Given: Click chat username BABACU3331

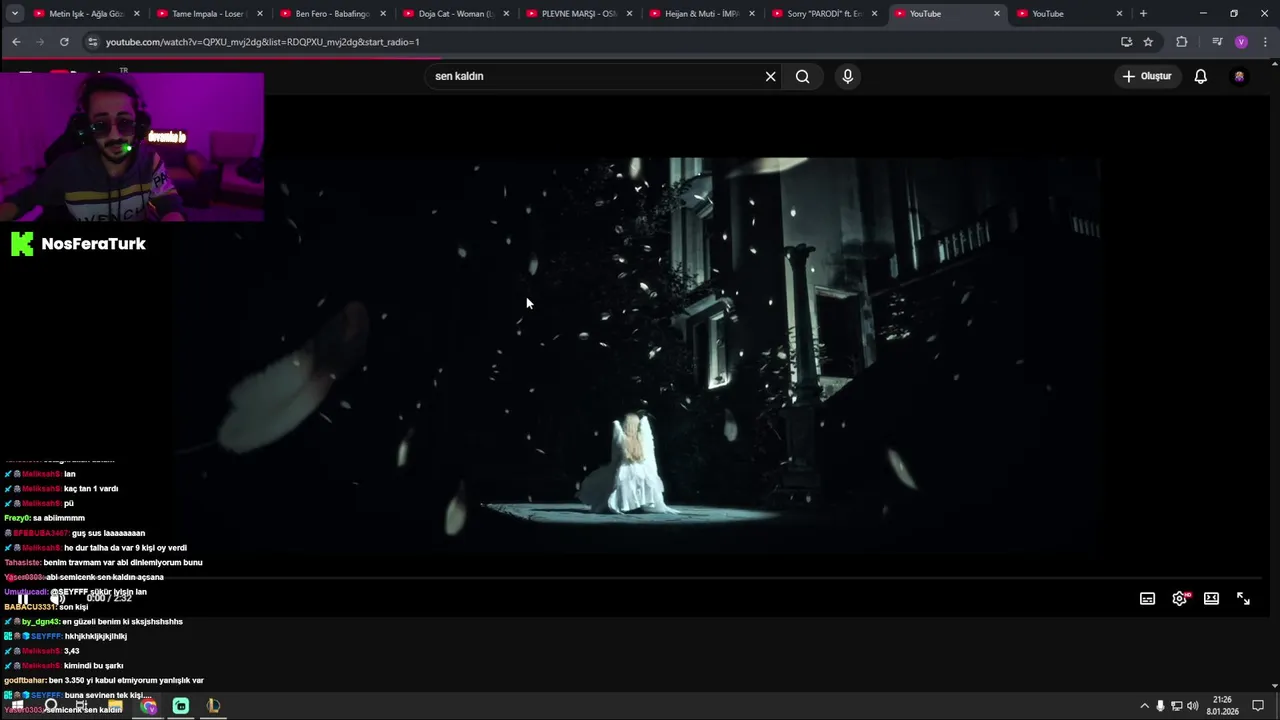Looking at the screenshot, I should (x=31, y=607).
